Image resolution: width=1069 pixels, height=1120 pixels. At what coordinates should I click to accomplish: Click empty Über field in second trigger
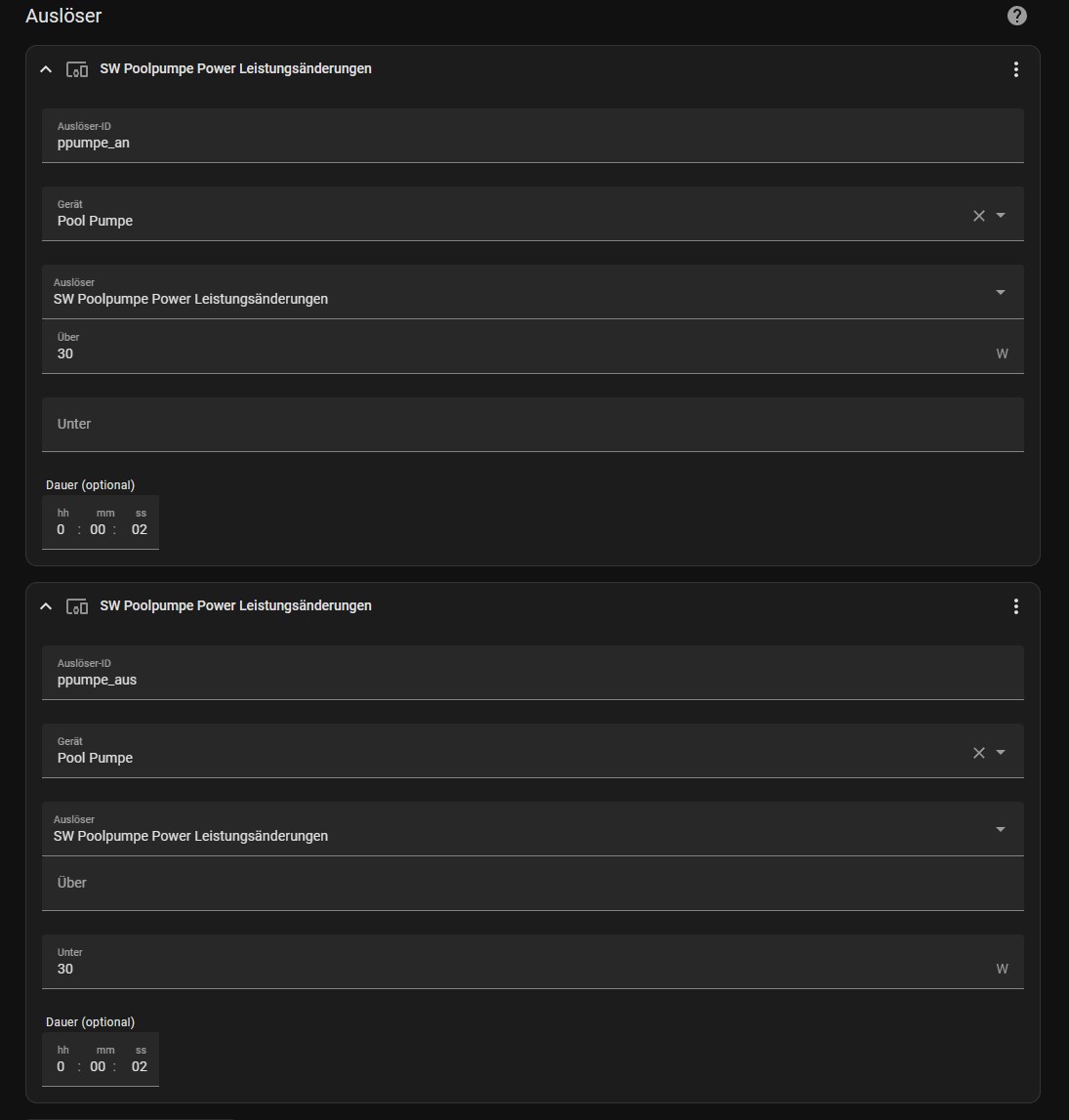(532, 884)
